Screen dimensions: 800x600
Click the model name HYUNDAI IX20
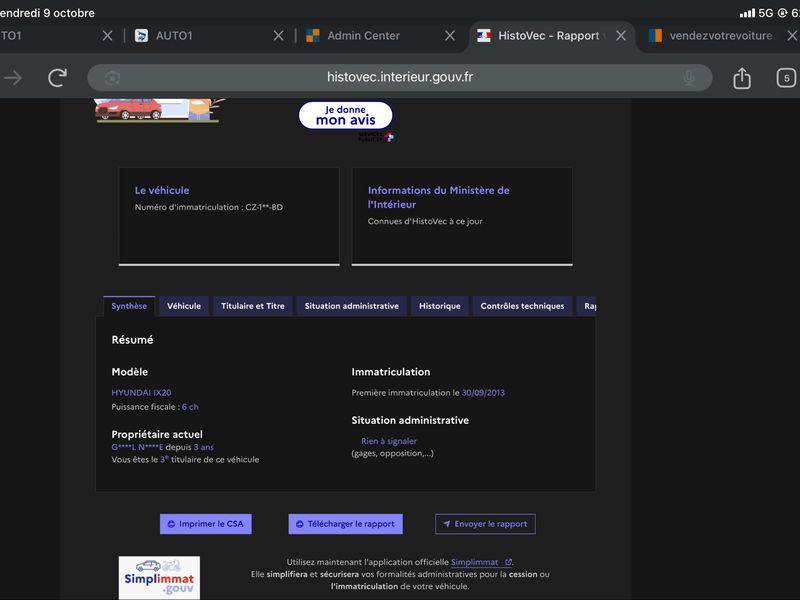141,392
